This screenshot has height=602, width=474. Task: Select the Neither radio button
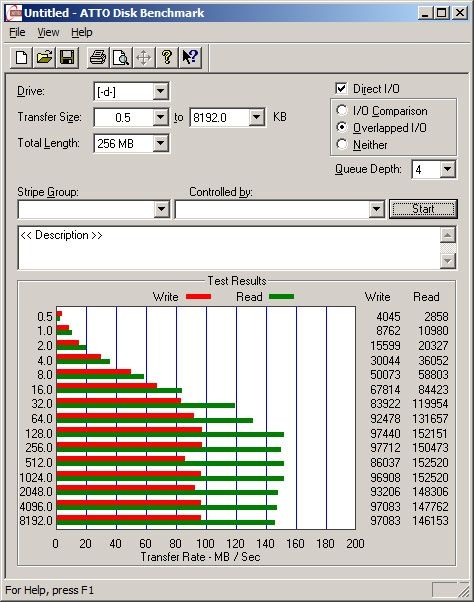[342, 144]
